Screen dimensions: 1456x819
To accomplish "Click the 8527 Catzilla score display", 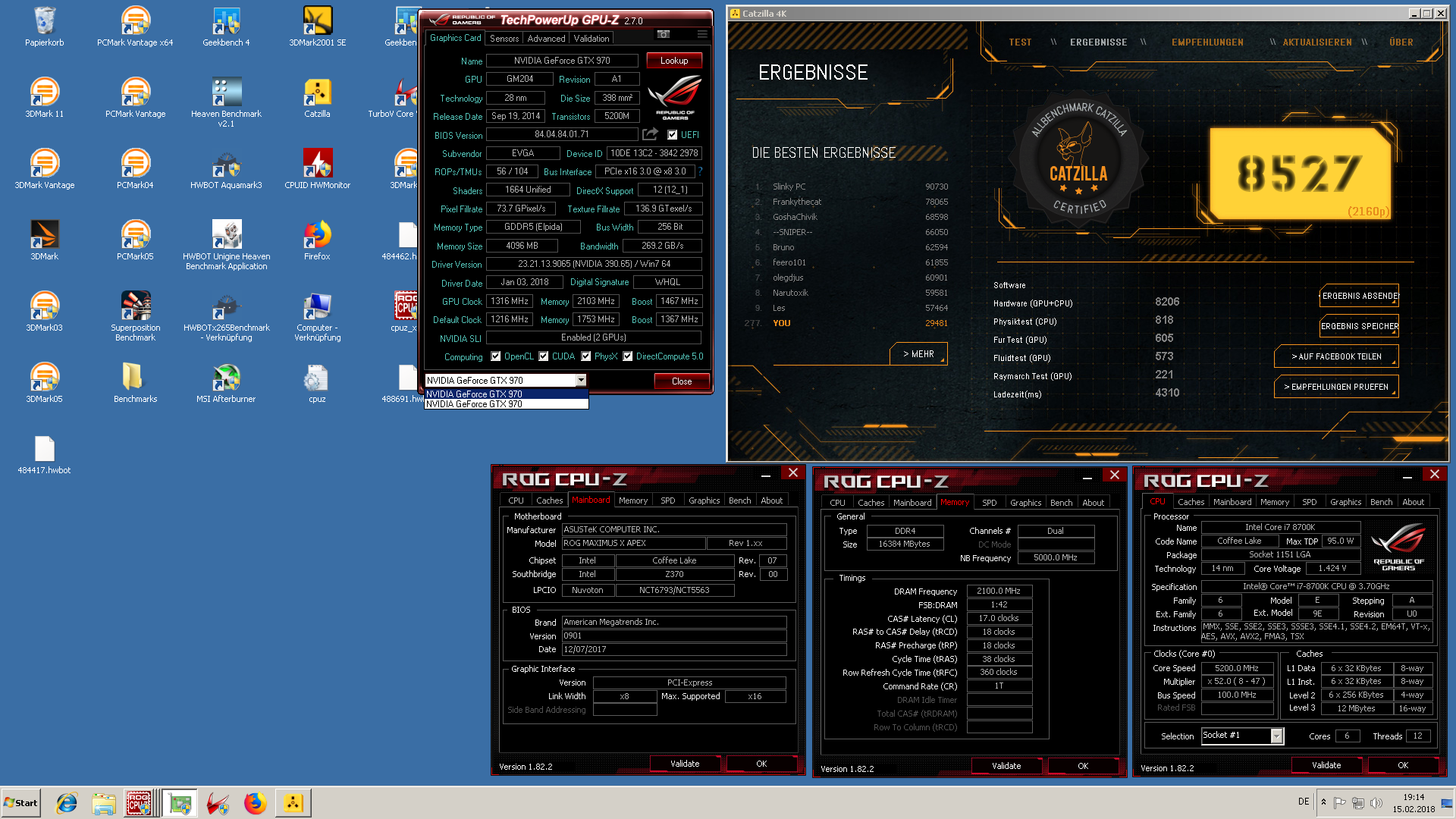I will point(1299,173).
